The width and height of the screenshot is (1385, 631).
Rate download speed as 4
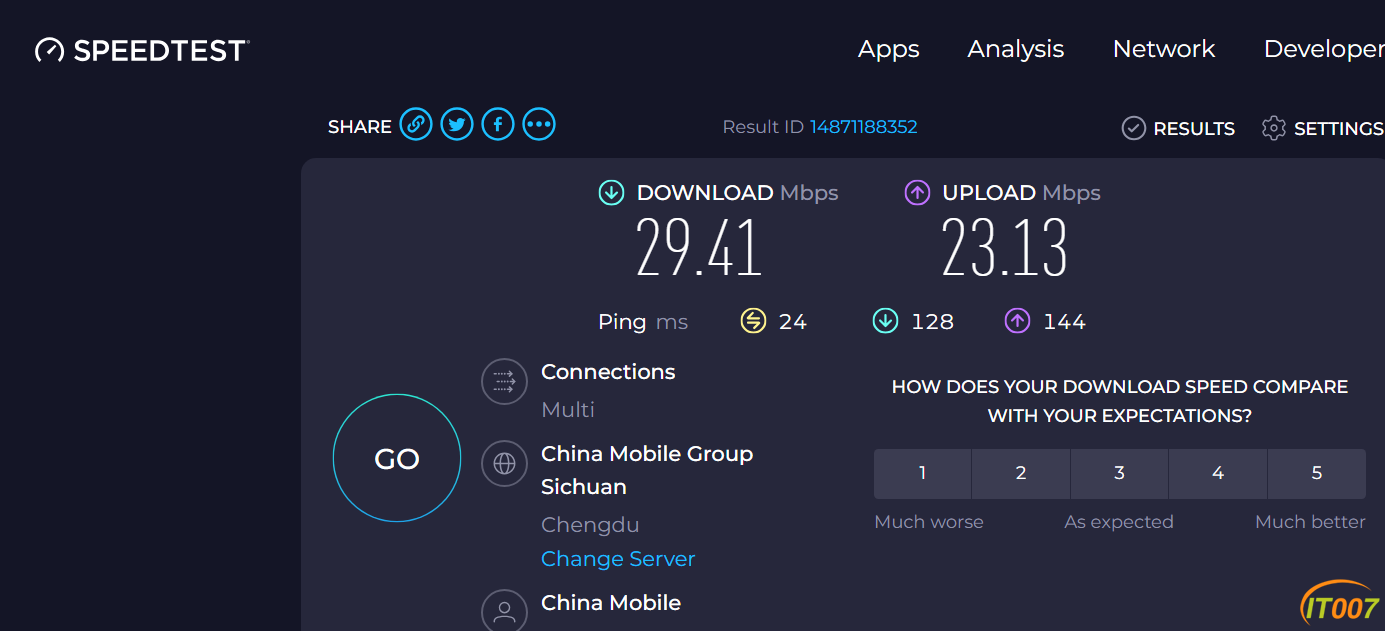click(x=1218, y=473)
